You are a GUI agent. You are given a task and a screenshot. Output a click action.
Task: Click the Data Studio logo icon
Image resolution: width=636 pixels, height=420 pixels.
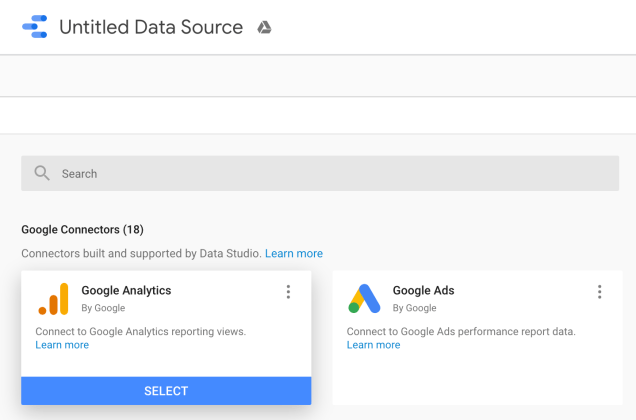click(x=34, y=27)
